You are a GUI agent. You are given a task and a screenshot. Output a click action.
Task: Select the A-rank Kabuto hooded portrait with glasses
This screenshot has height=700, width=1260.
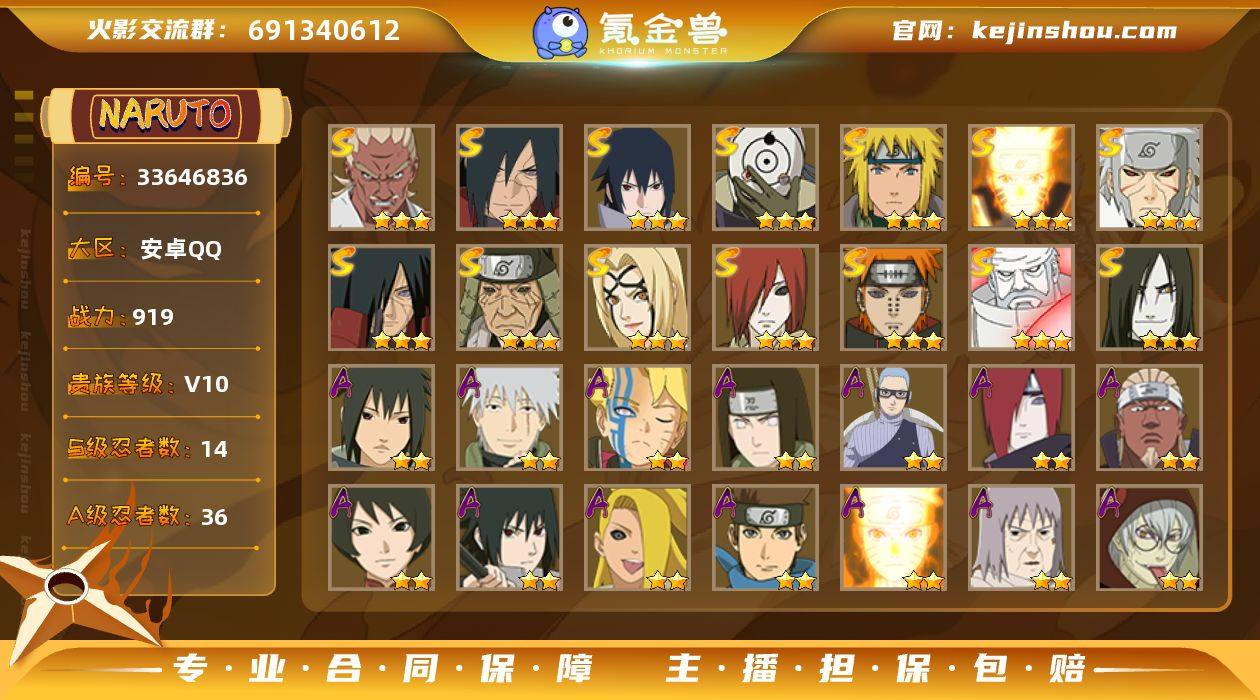click(x=1149, y=538)
